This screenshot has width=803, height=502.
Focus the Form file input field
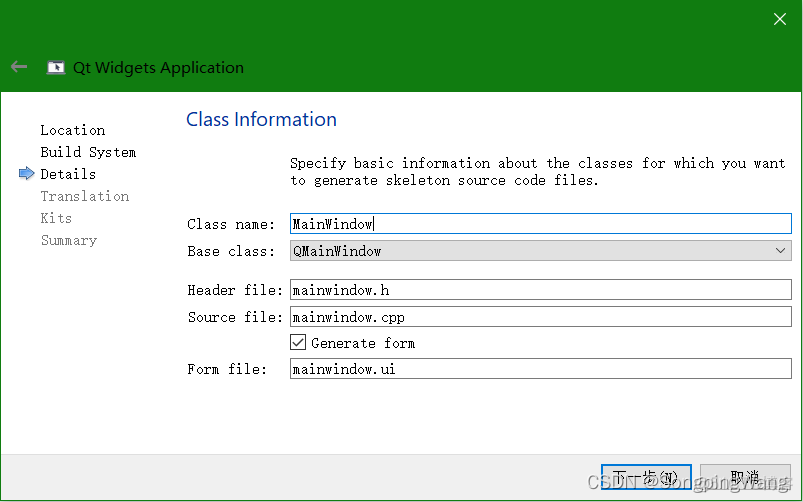coord(540,369)
